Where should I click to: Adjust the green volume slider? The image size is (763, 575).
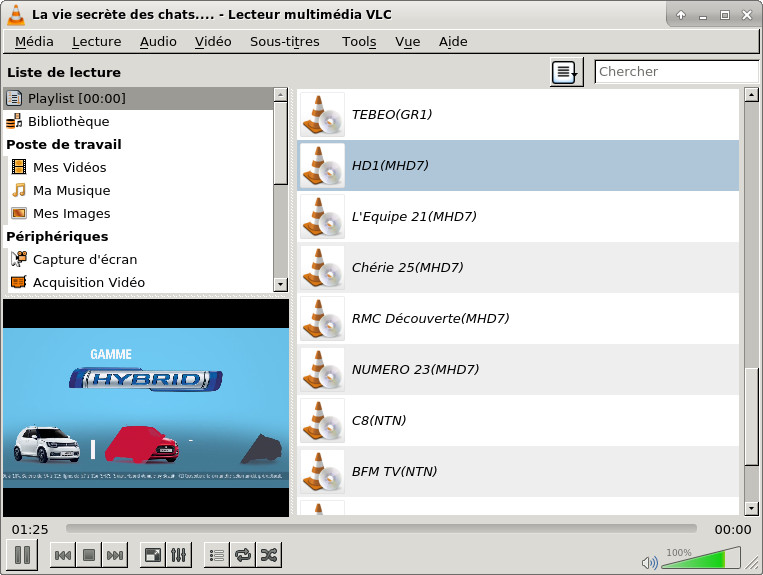701,558
